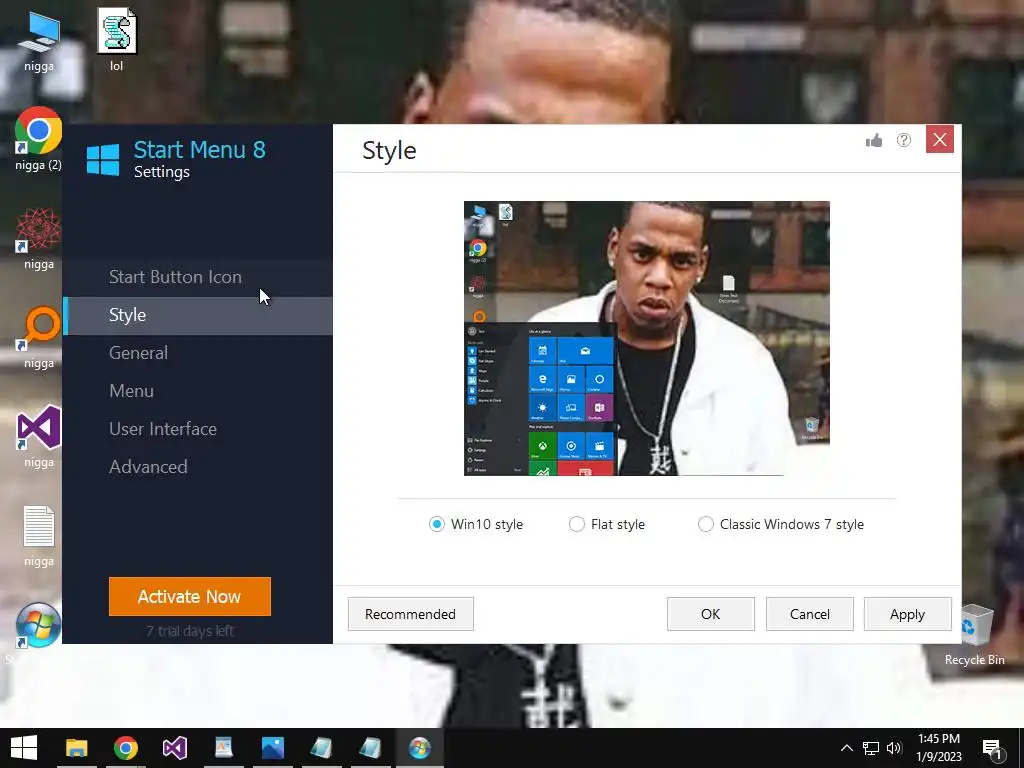This screenshot has width=1024, height=768.
Task: Open network status from system tray
Action: click(871, 748)
